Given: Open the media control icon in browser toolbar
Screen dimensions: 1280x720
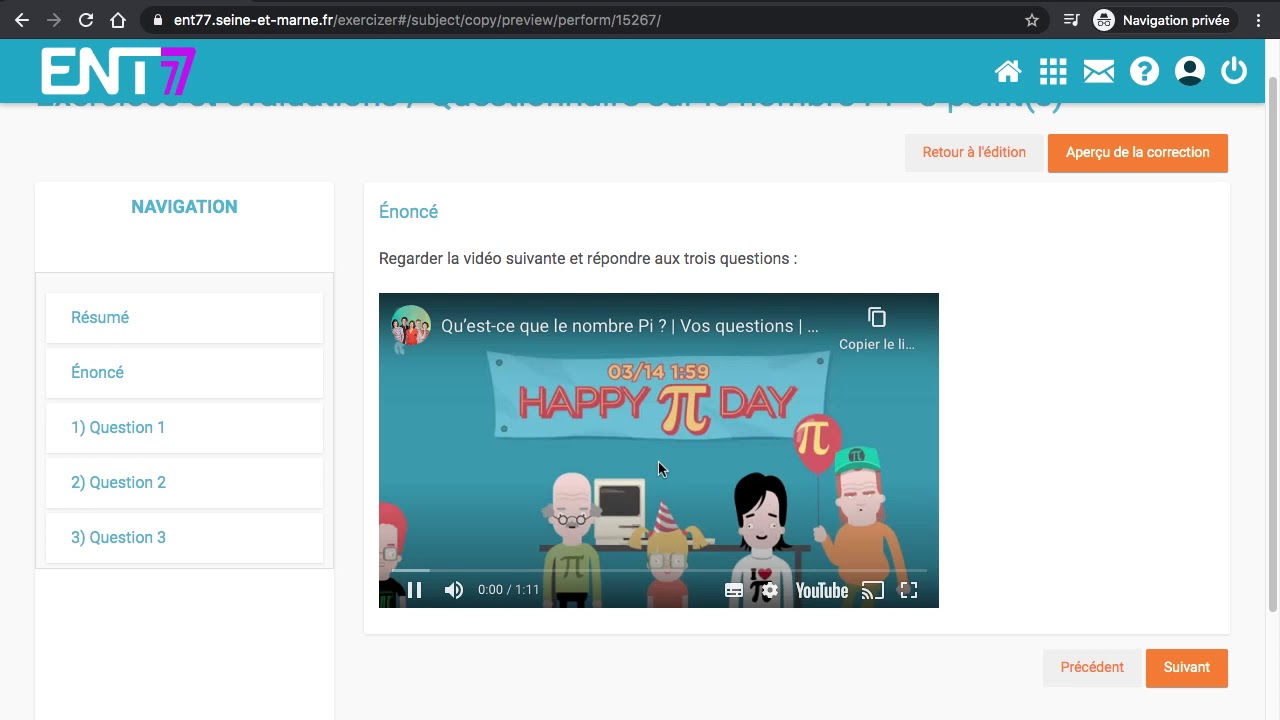Looking at the screenshot, I should pyautogui.click(x=1071, y=20).
